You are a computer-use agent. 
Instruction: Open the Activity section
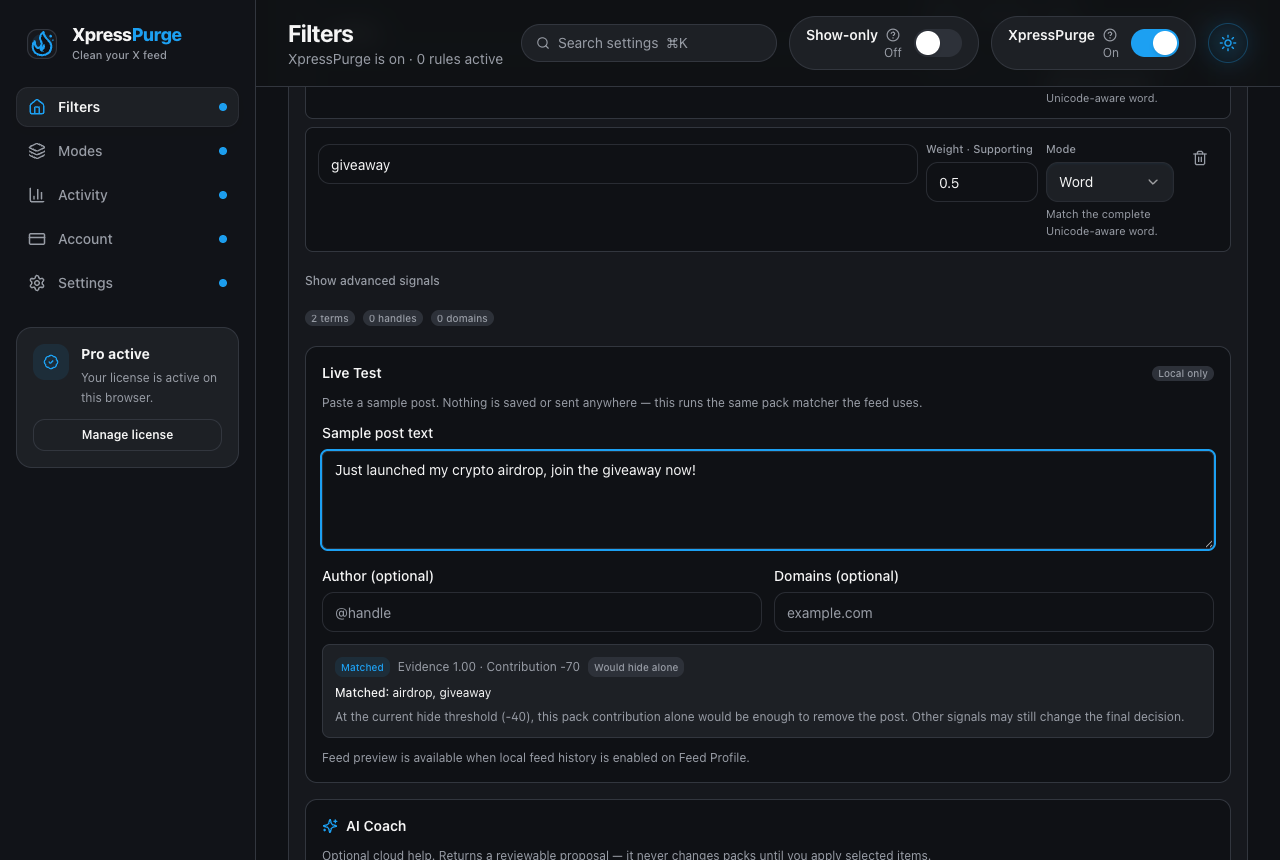[127, 195]
